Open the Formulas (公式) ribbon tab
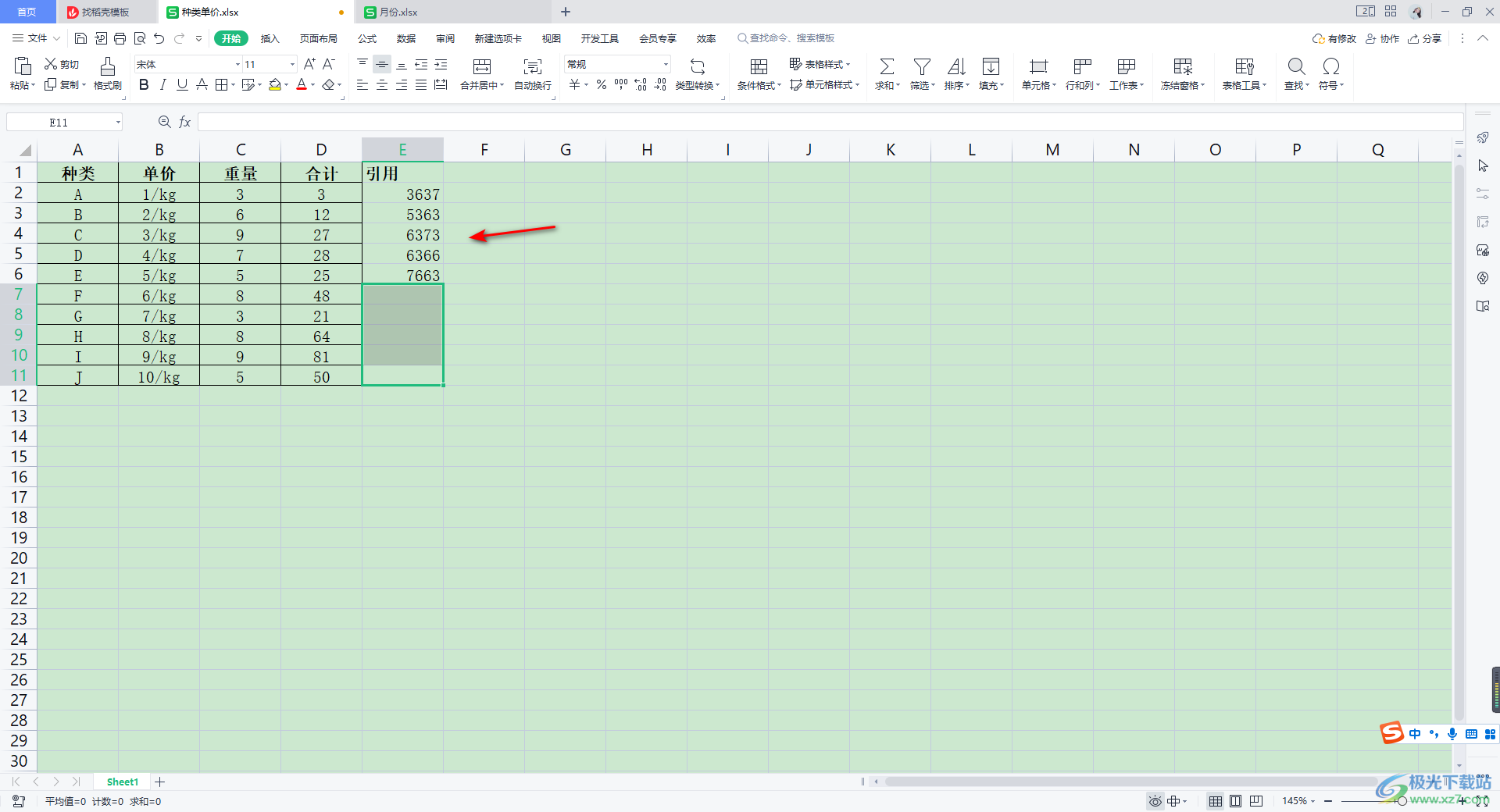This screenshot has height=812, width=1500. 367,38
